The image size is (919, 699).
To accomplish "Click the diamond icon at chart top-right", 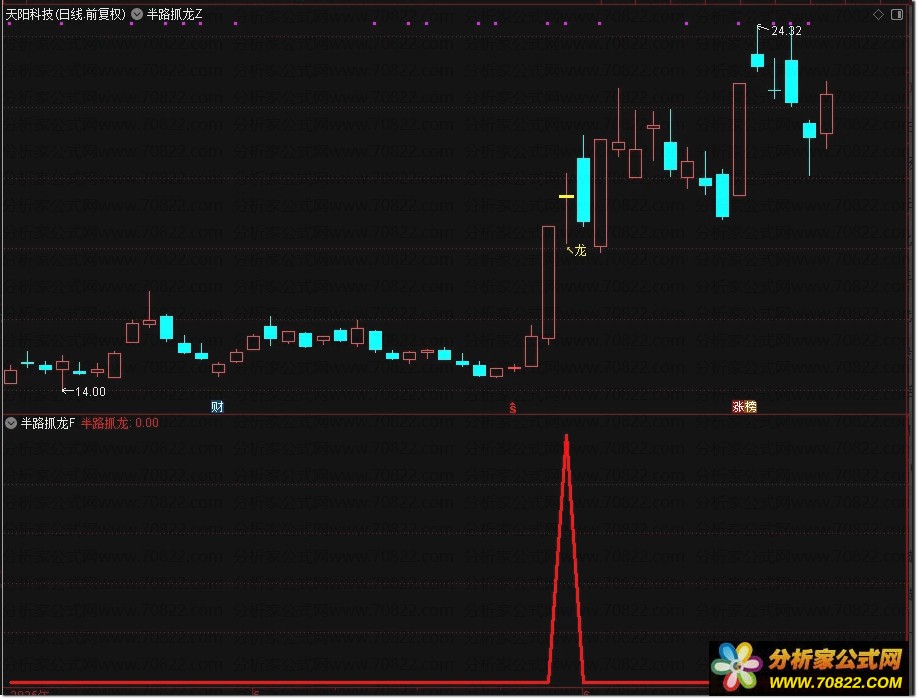I will pos(879,15).
